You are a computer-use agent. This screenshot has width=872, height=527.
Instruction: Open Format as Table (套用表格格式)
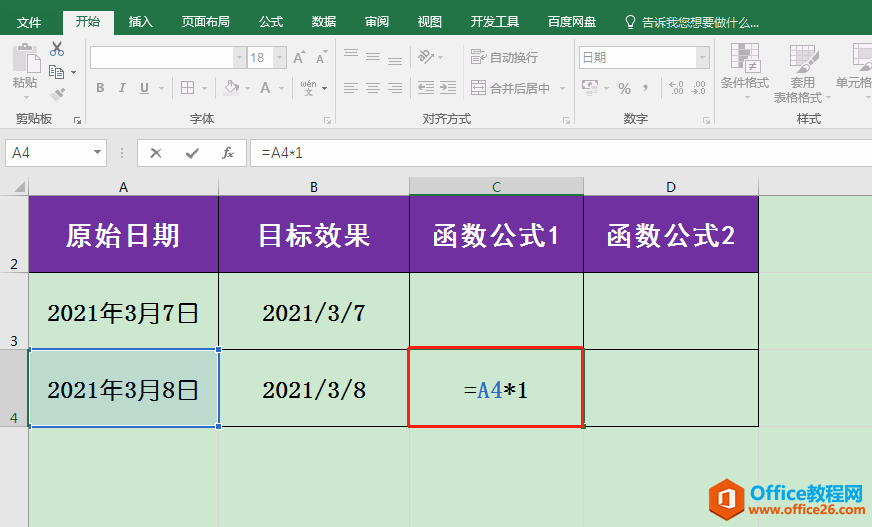coord(802,73)
